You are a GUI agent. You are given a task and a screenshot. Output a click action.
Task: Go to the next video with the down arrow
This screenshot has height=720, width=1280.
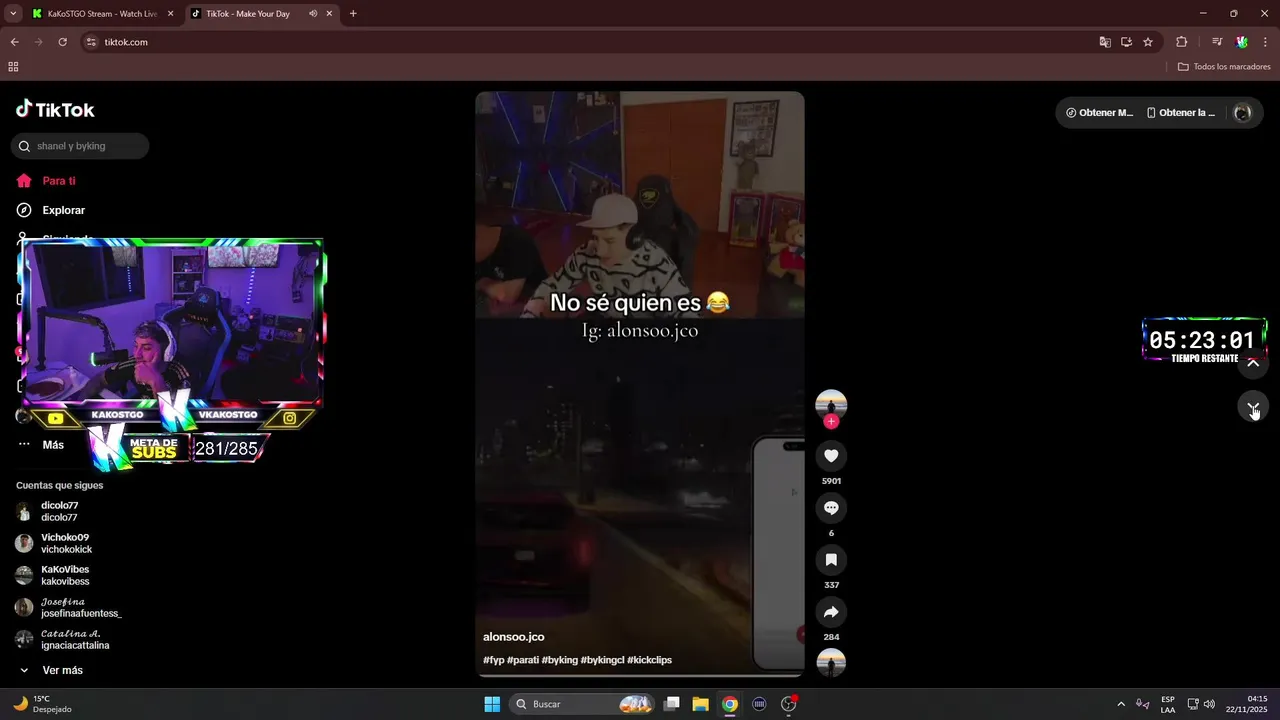pyautogui.click(x=1253, y=407)
